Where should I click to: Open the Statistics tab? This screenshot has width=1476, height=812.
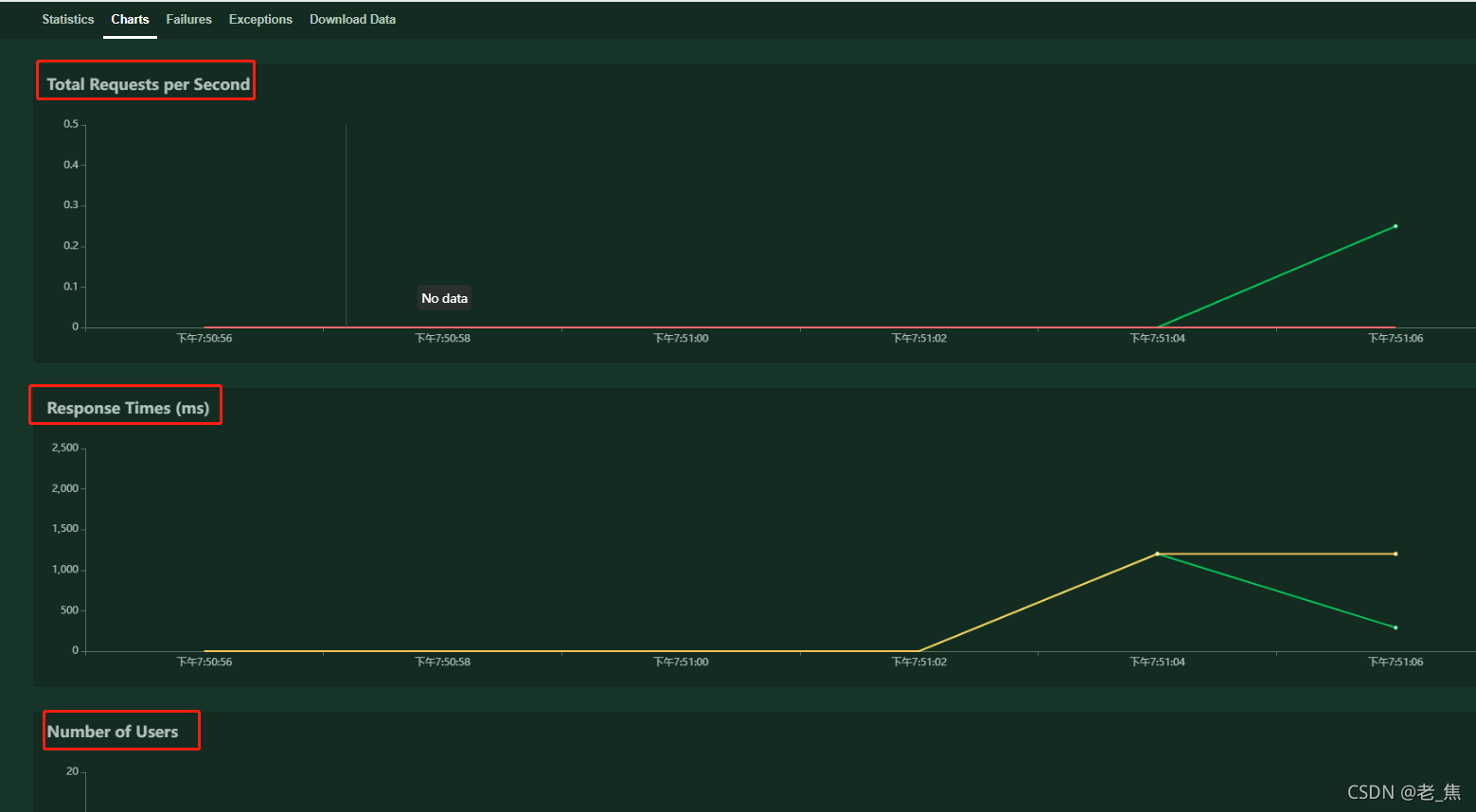68,19
